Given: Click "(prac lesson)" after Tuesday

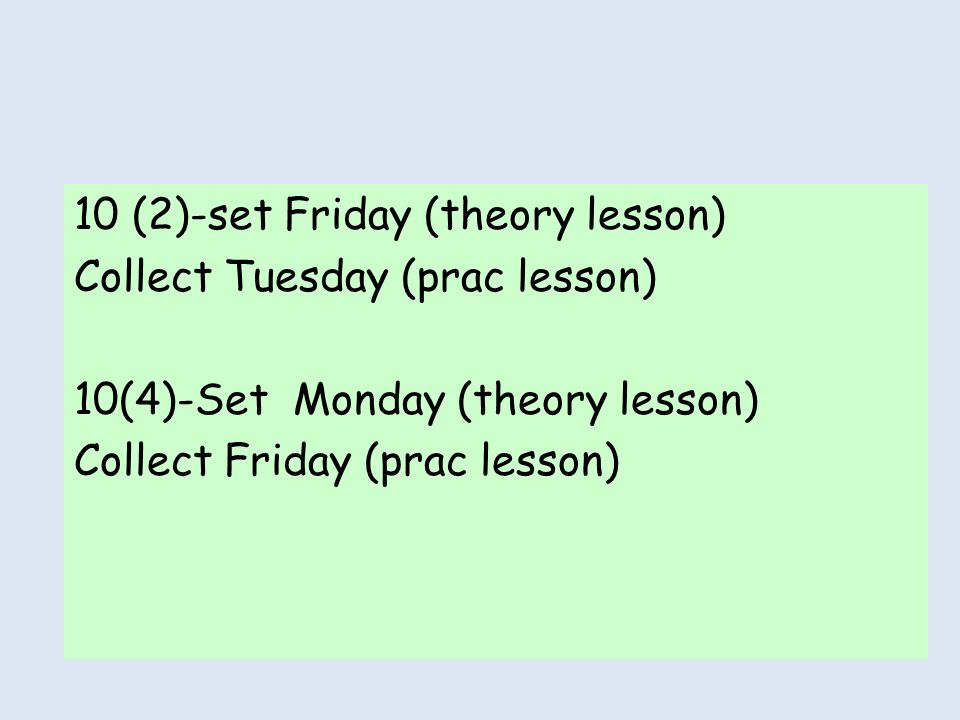Looking at the screenshot, I should [530, 277].
